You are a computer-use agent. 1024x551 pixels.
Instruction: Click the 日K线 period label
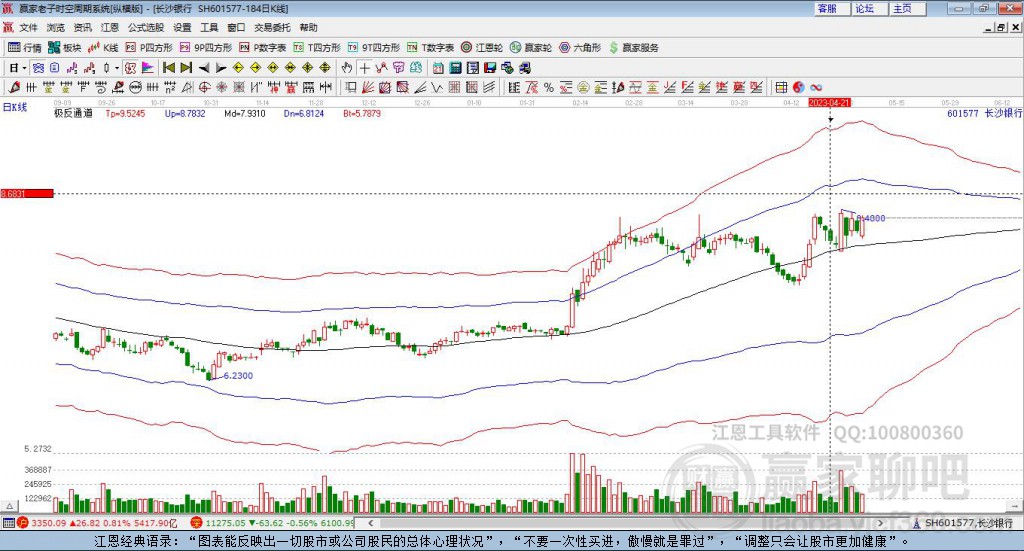[x=15, y=107]
